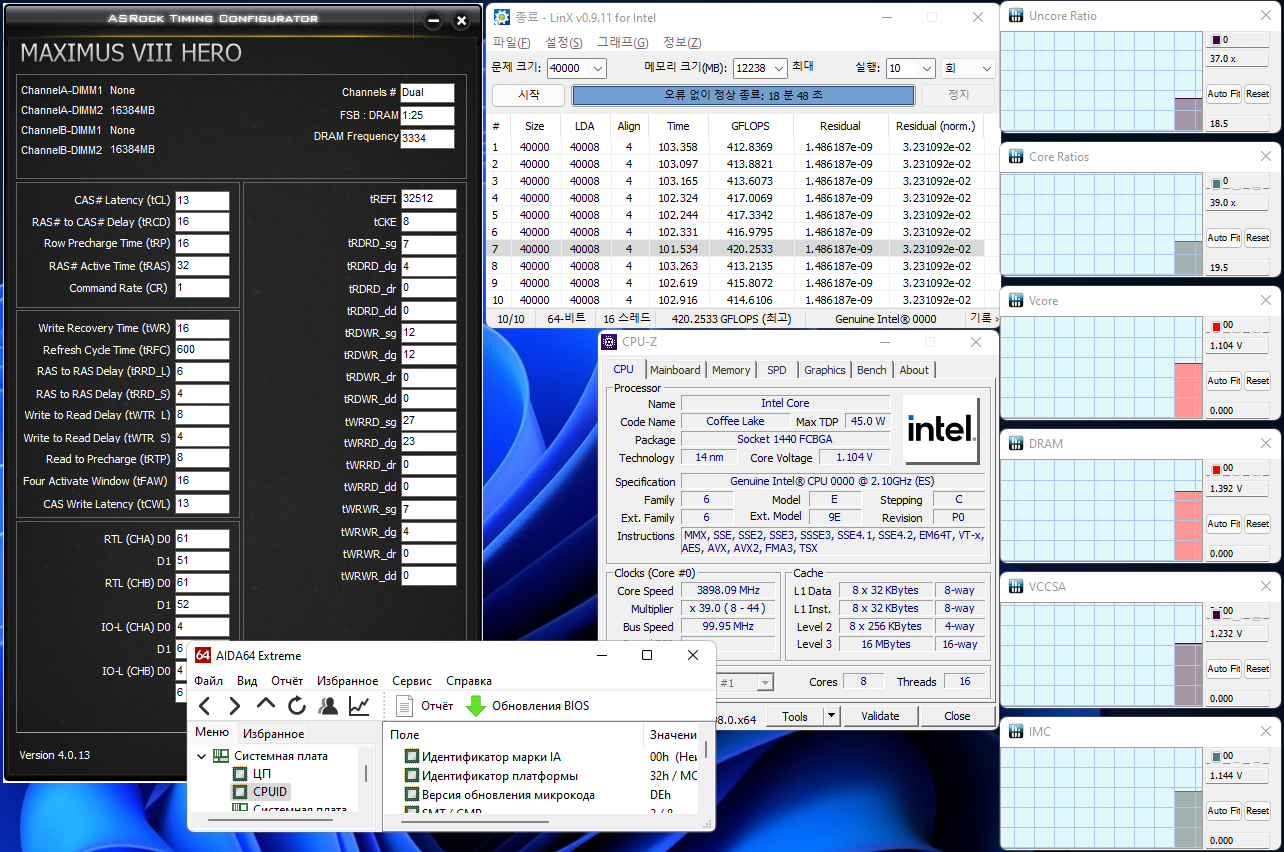
Task: Switch to the CPU-Z Memory tab
Action: 731,370
